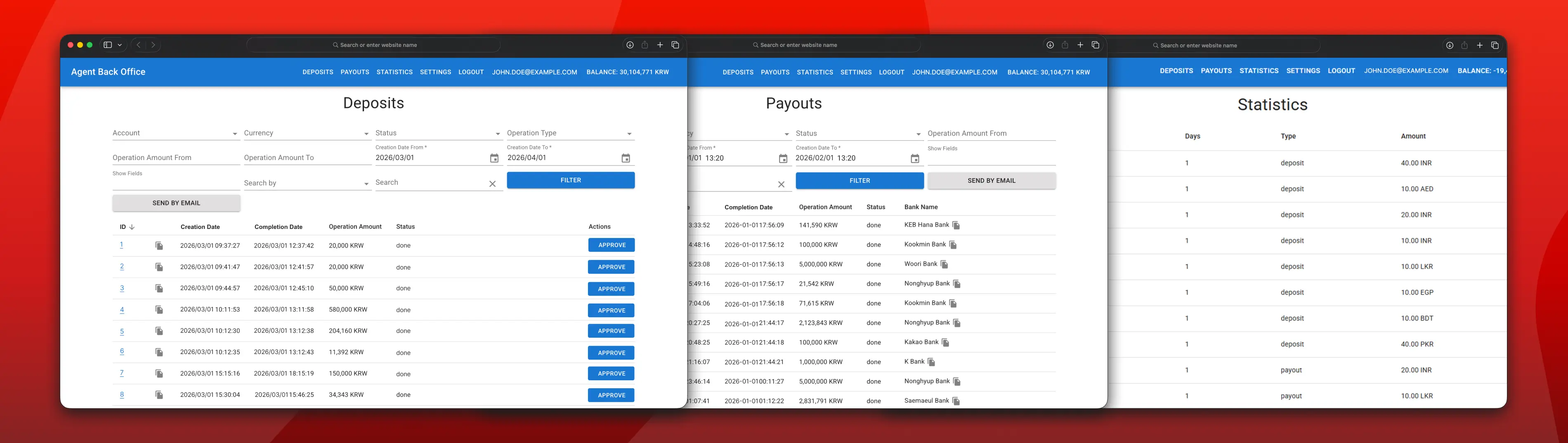This screenshot has height=443, width=1568.
Task: Open SETTINGS menu in Payouts window
Action: (856, 73)
